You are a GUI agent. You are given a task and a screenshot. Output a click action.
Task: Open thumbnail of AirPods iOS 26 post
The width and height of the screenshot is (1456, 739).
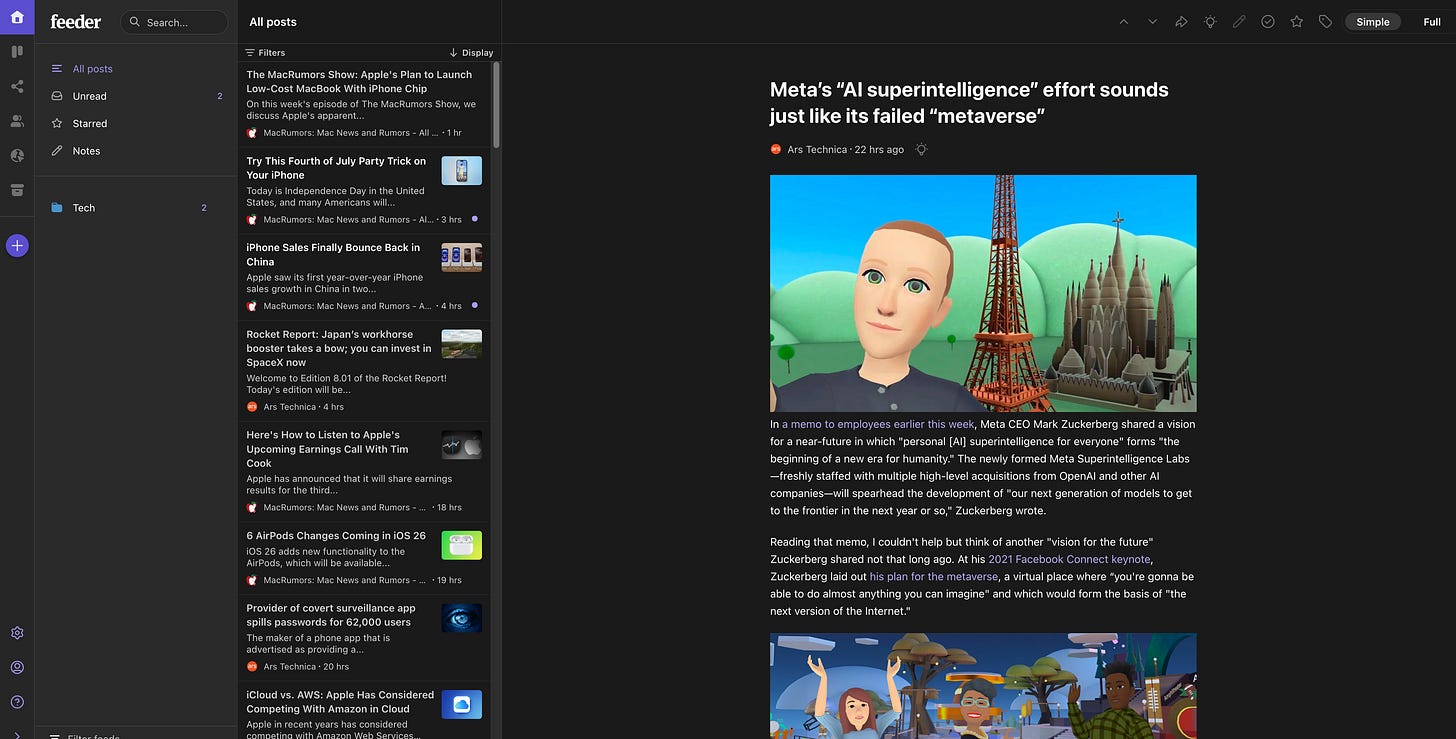click(461, 545)
